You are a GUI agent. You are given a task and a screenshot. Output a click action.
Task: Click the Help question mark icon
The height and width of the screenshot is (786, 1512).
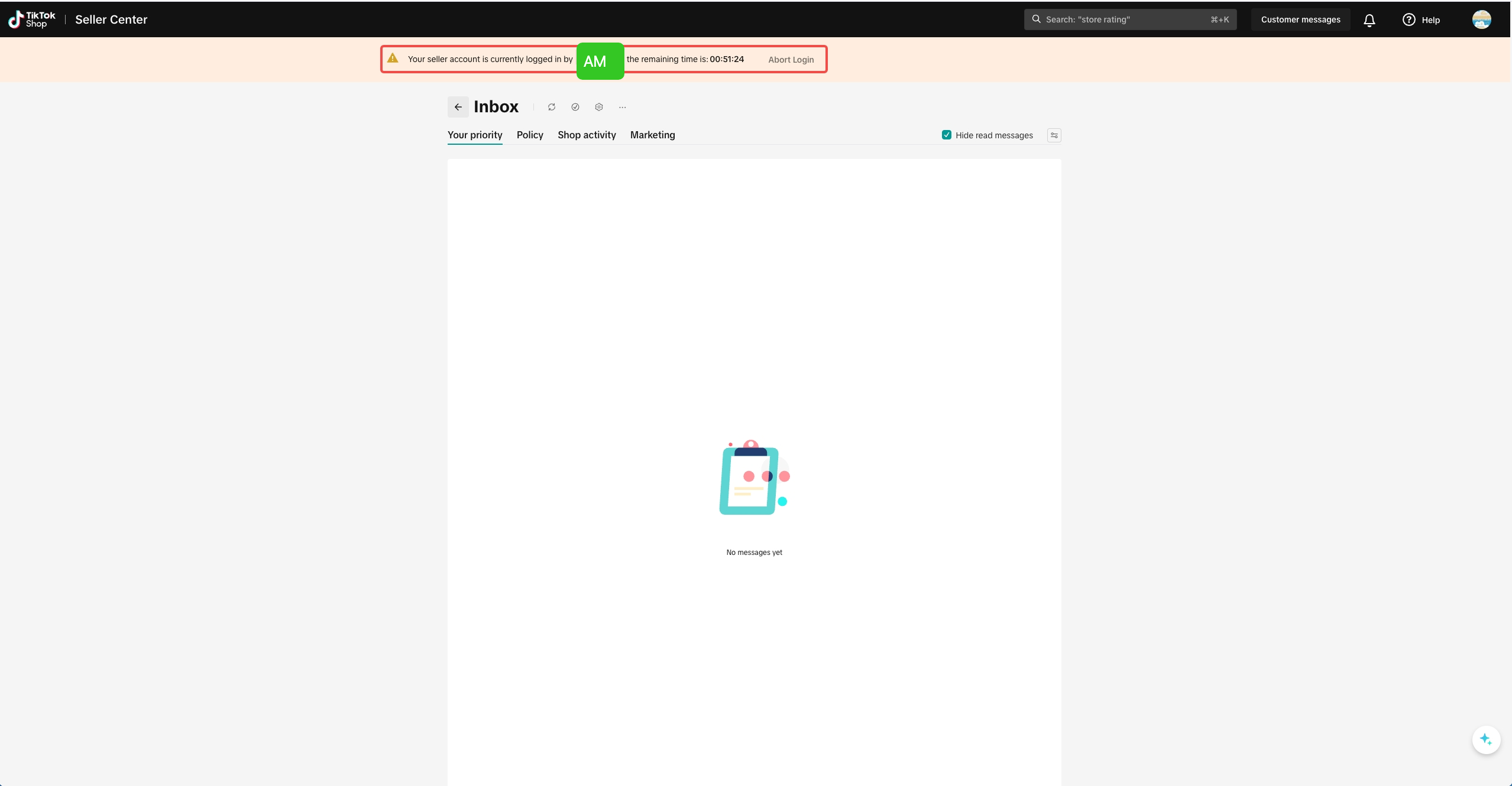tap(1409, 20)
